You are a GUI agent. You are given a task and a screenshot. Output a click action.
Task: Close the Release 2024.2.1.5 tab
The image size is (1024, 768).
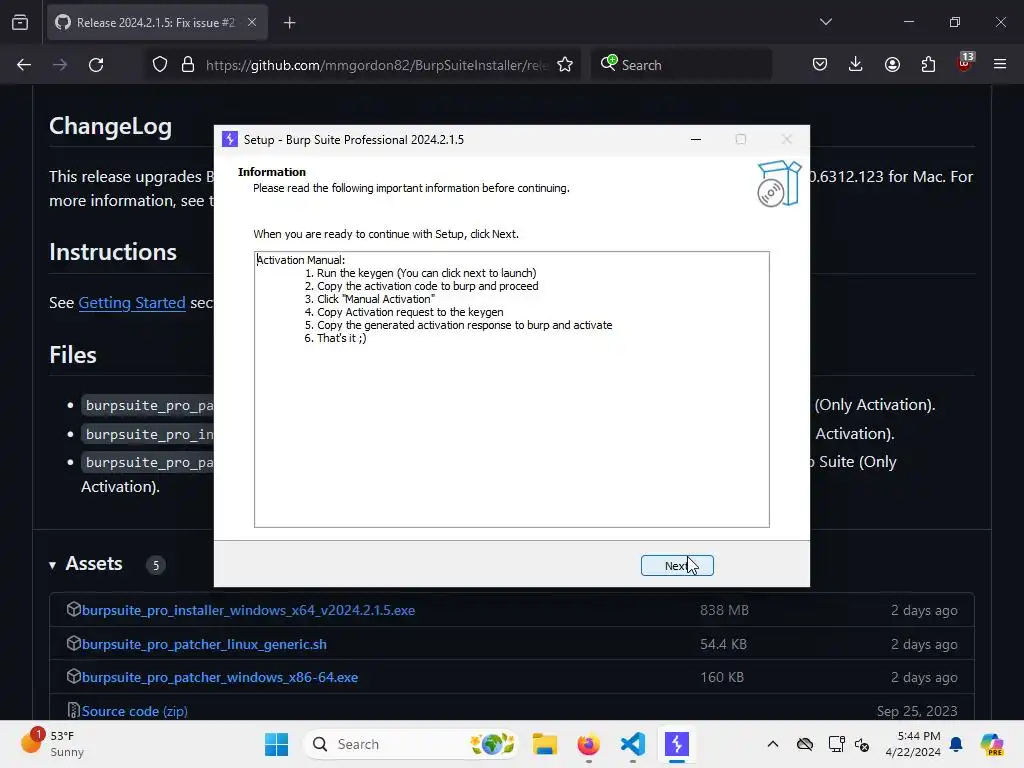[x=252, y=22]
